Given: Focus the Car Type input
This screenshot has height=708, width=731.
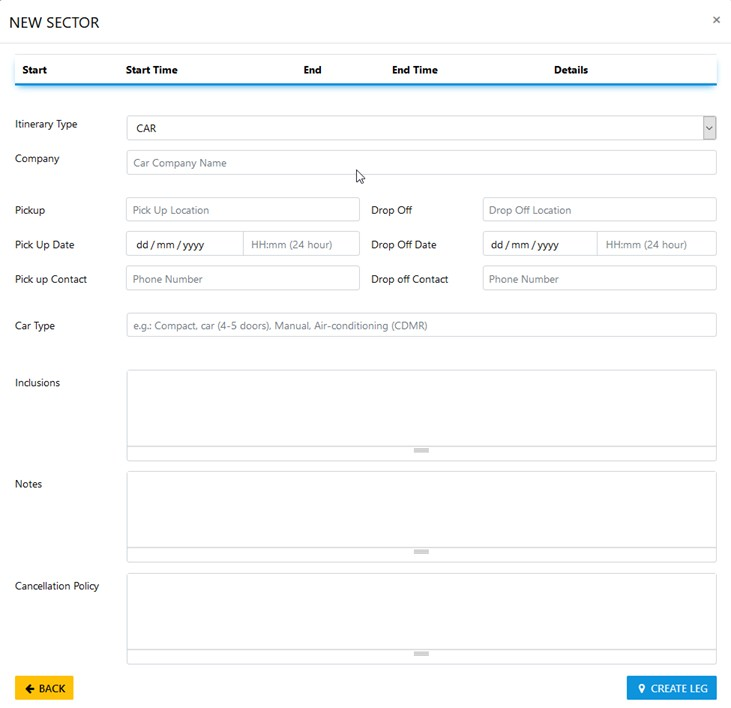Looking at the screenshot, I should tap(420, 325).
